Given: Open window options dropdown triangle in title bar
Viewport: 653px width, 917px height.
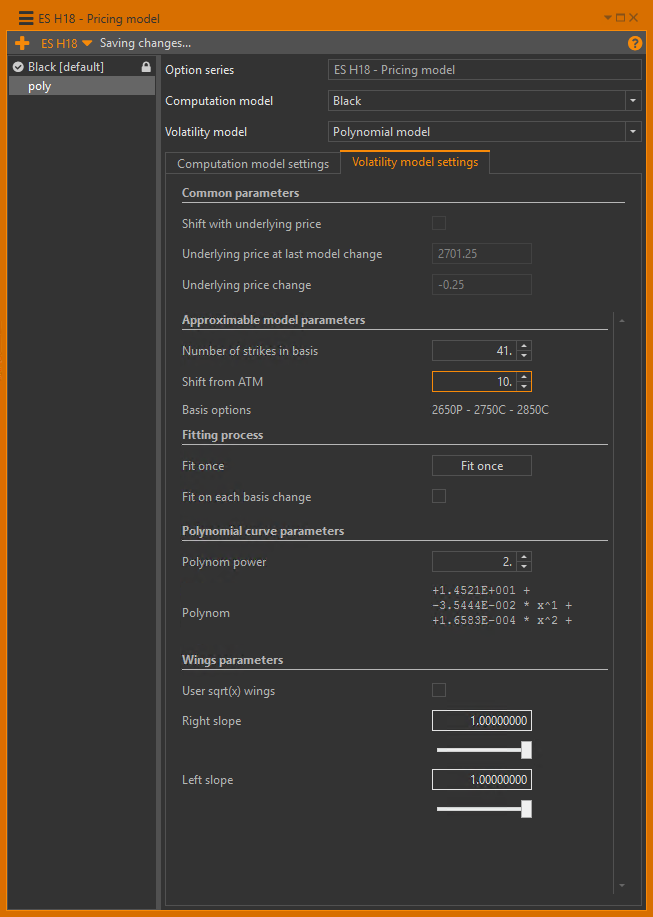Looking at the screenshot, I should click(x=607, y=18).
